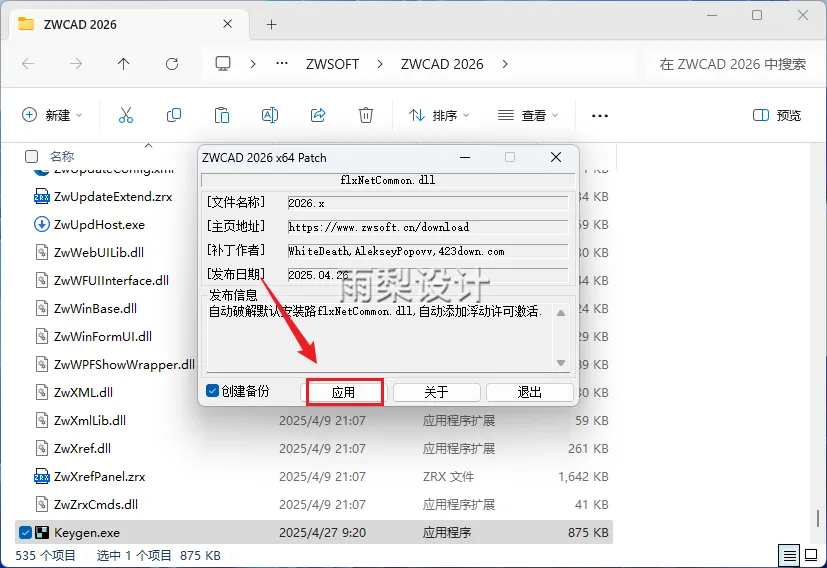
Task: Click the 在 ZWCAD 2026 中搜索 search box
Action: coord(733,64)
